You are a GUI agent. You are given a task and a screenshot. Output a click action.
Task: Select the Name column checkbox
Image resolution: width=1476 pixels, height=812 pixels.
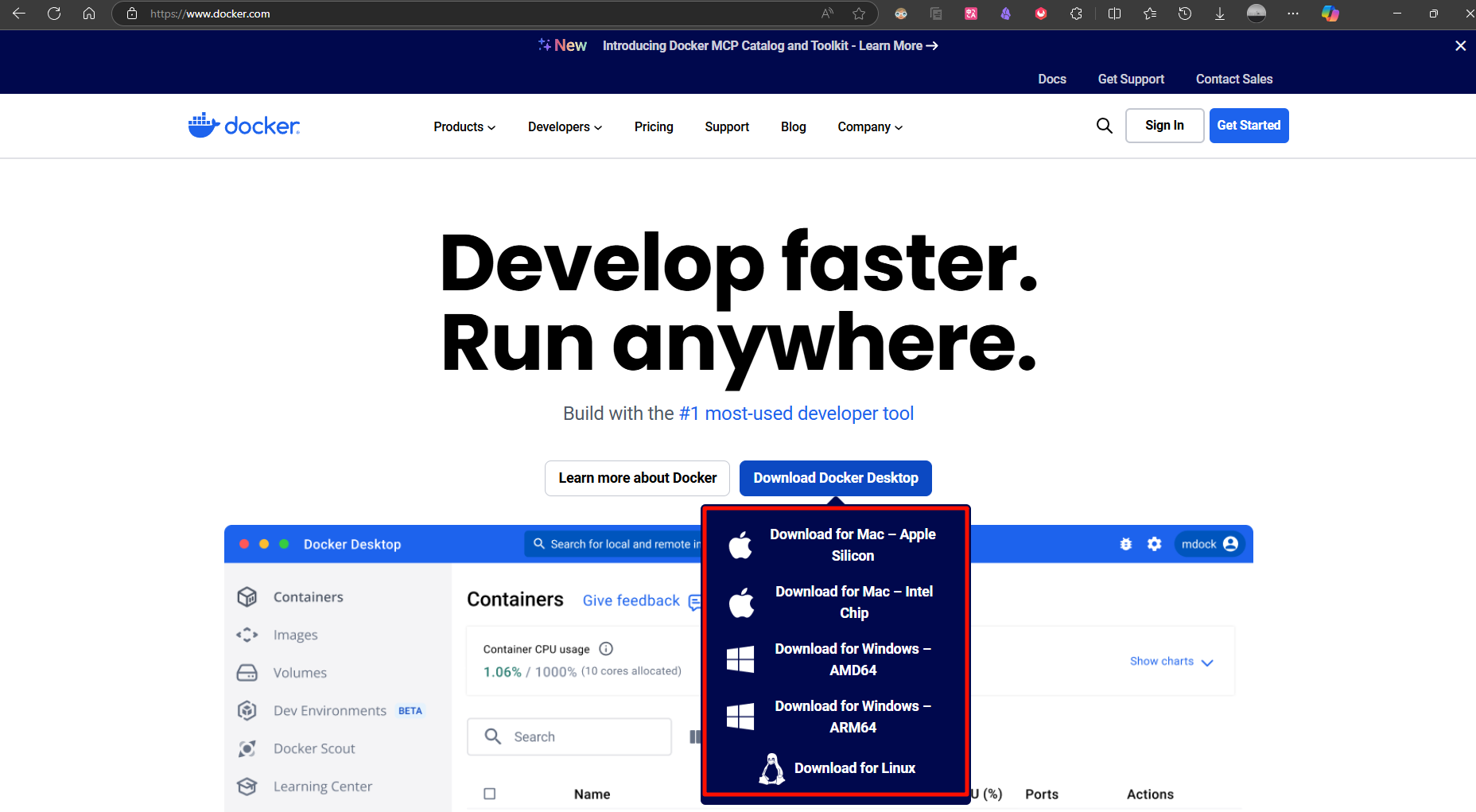(x=490, y=794)
